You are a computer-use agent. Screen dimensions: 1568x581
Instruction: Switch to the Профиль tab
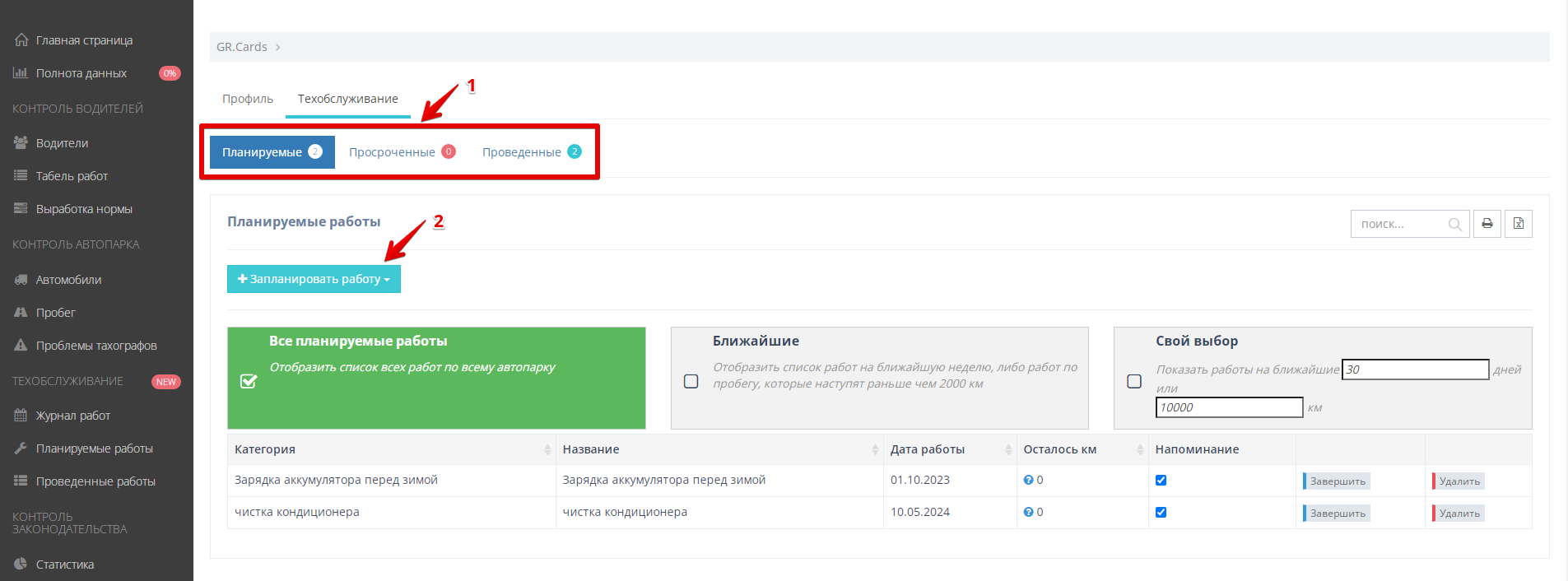(247, 99)
